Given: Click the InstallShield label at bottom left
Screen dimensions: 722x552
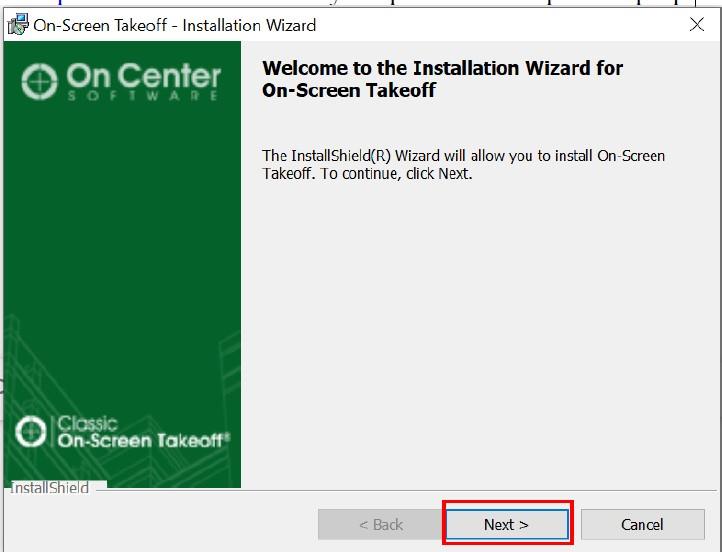Looking at the screenshot, I should 50,488.
